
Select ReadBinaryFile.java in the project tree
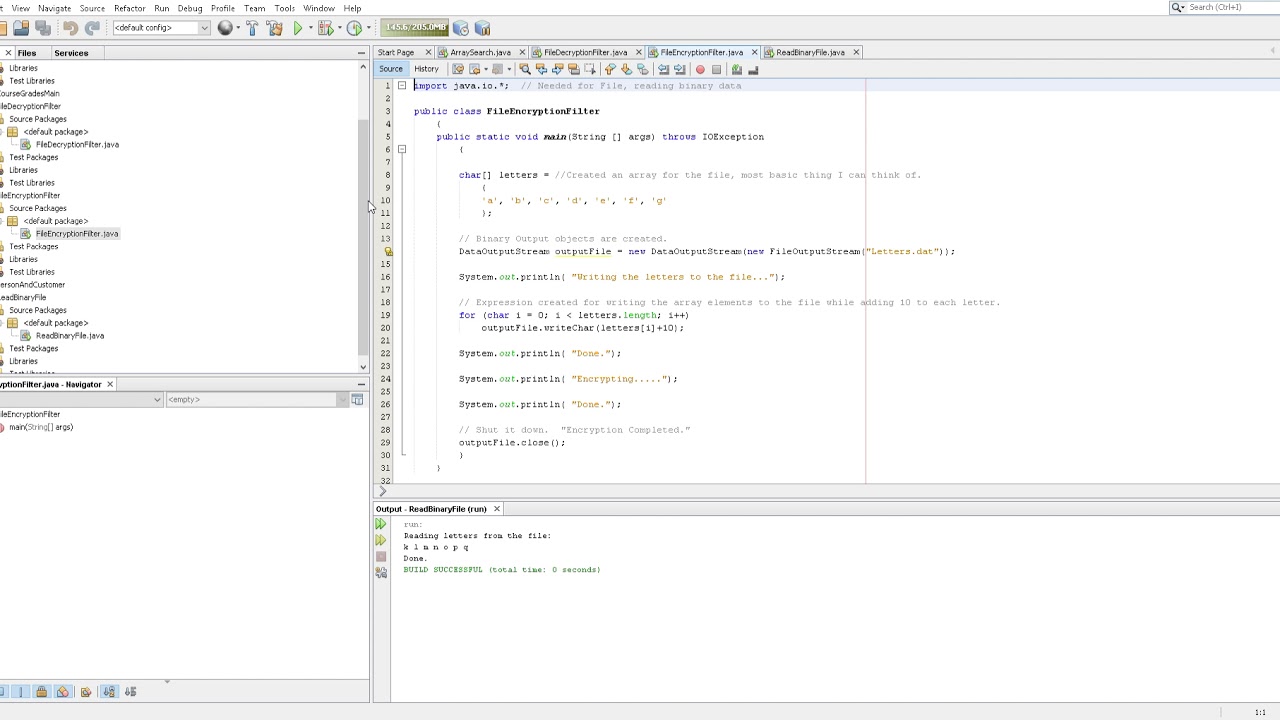(x=70, y=336)
